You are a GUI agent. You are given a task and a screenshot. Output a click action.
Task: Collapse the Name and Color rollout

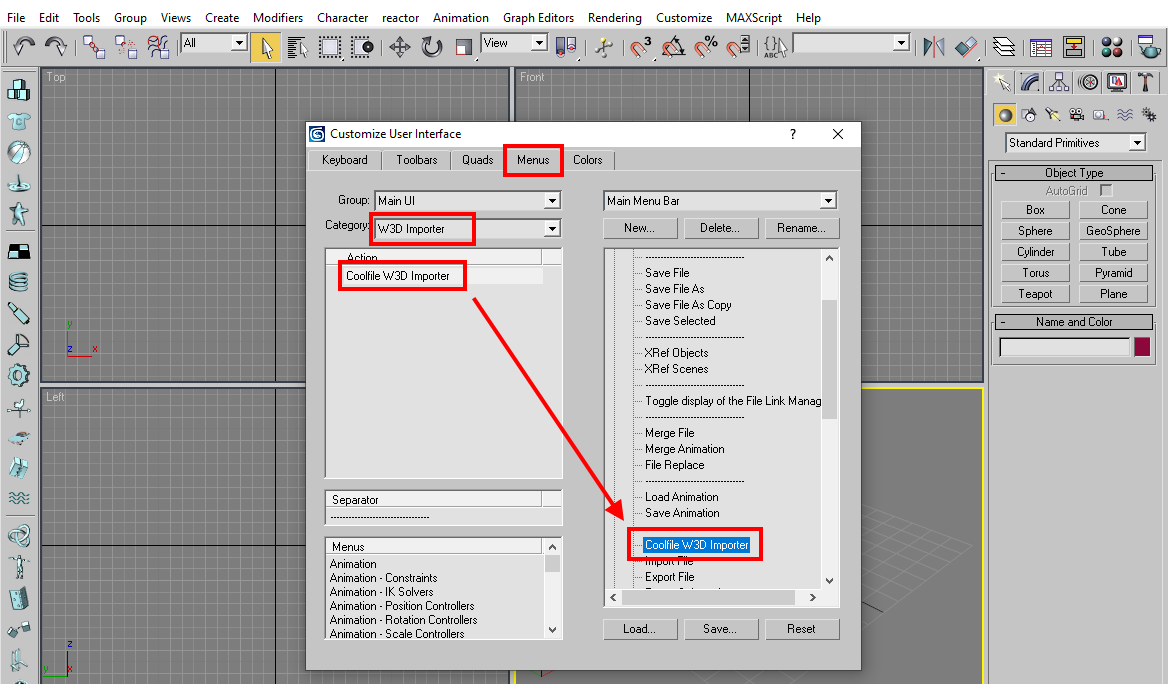1073,322
